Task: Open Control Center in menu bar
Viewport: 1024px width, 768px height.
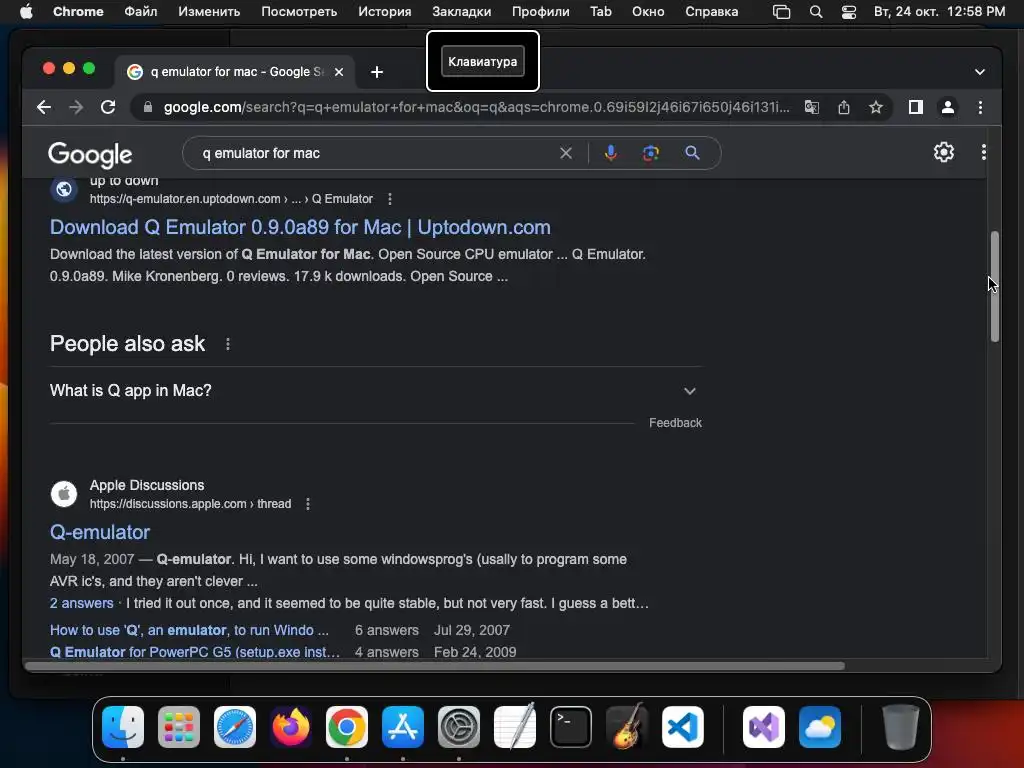Action: (848, 12)
